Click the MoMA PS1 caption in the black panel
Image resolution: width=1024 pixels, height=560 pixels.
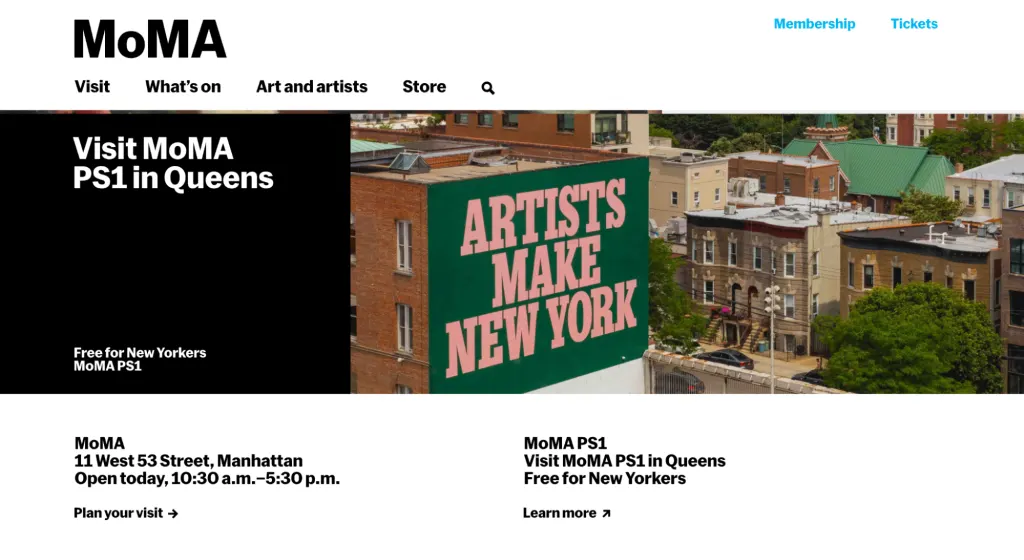pos(108,366)
